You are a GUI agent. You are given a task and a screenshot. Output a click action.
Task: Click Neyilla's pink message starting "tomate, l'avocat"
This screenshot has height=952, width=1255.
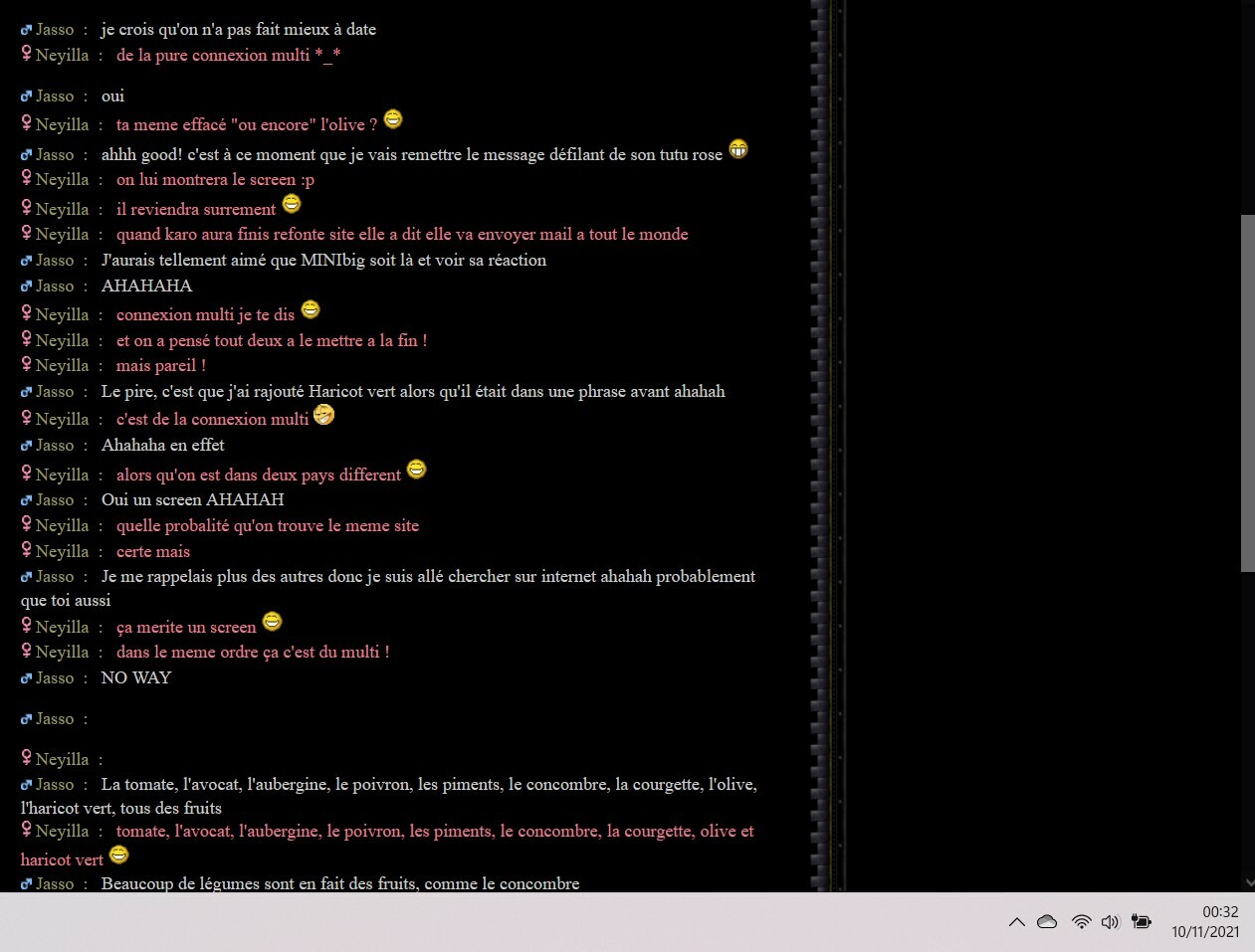pyautogui.click(x=387, y=844)
